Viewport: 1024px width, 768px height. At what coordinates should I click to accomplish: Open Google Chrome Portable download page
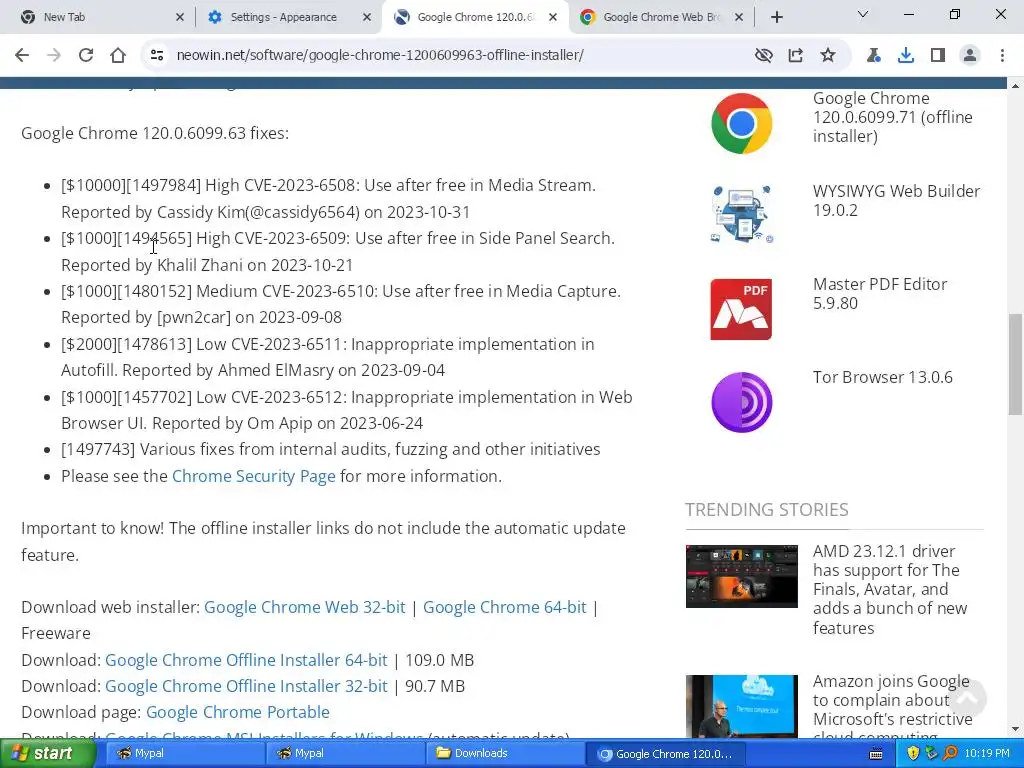[x=238, y=712]
